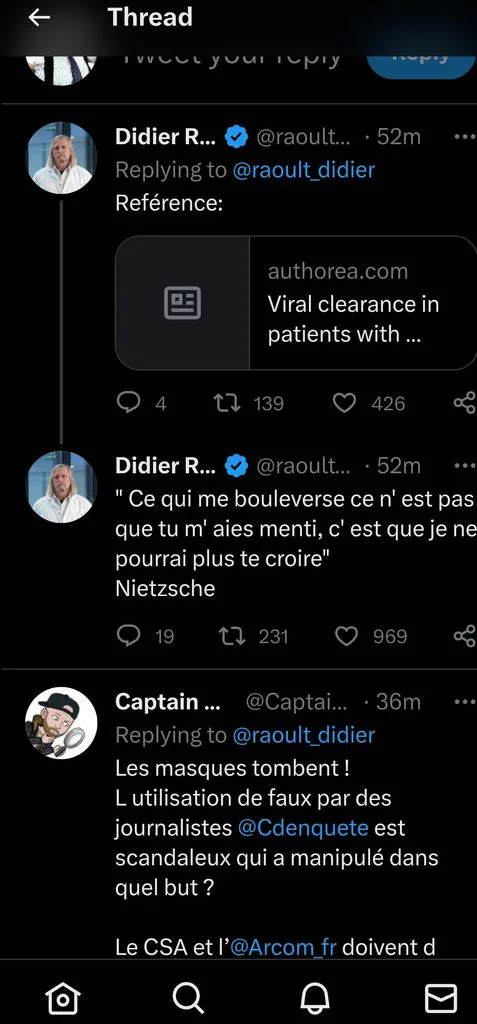Open the @Cdenquete mention link
The height and width of the screenshot is (1024, 477).
tap(303, 827)
